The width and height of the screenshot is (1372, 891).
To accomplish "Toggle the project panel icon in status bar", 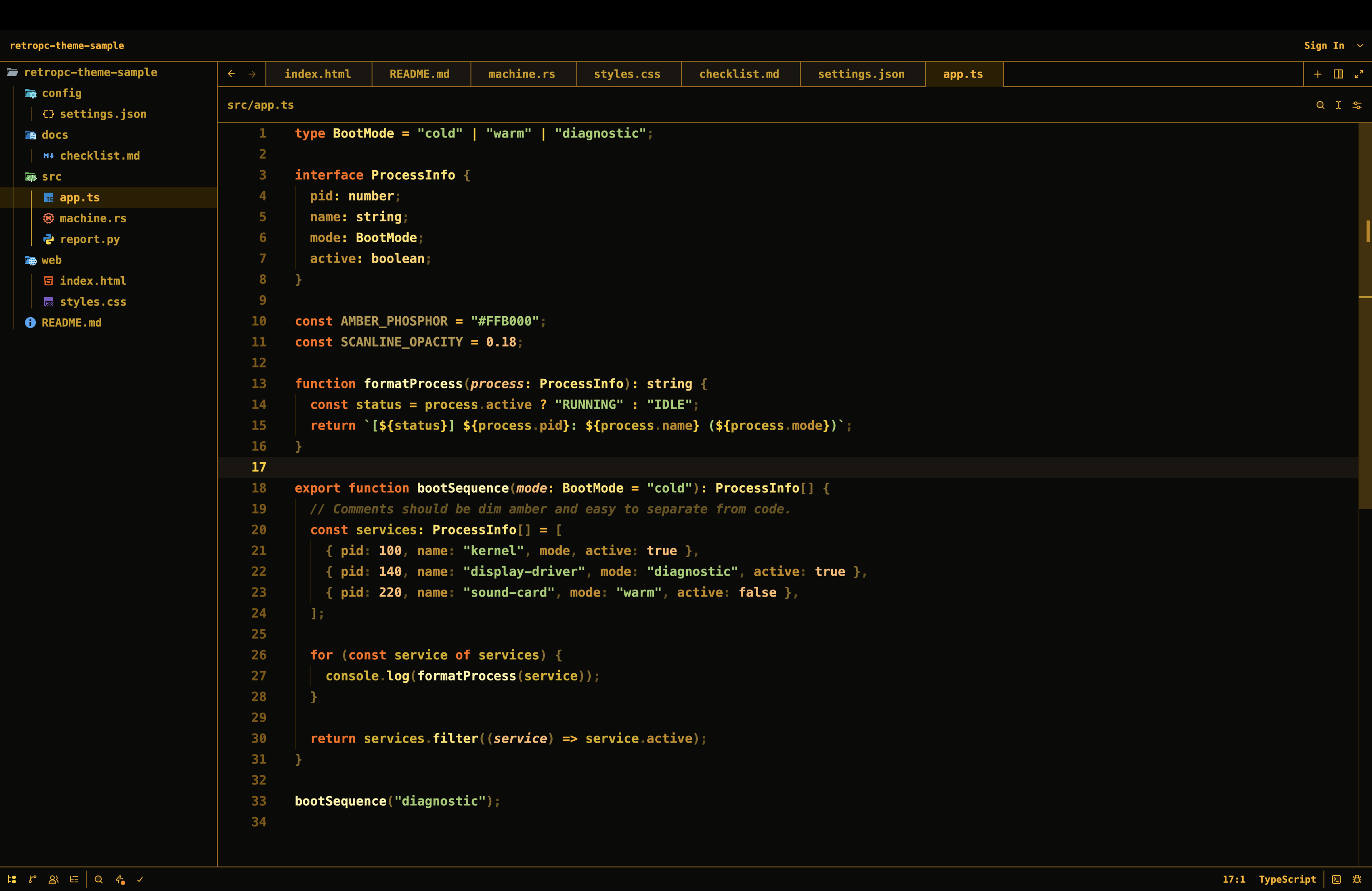I will pos(12,880).
